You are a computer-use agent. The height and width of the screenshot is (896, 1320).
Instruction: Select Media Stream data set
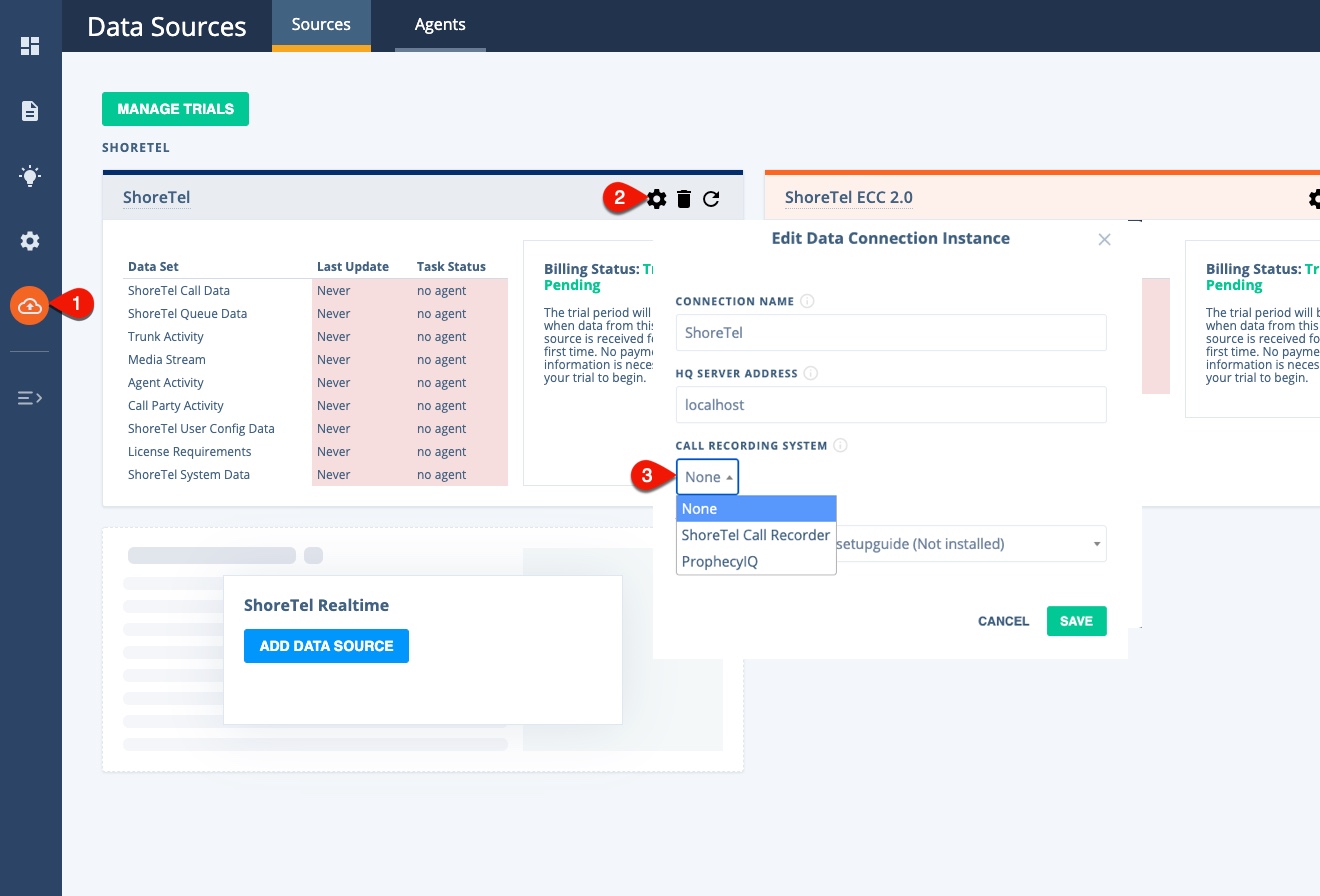(x=166, y=360)
